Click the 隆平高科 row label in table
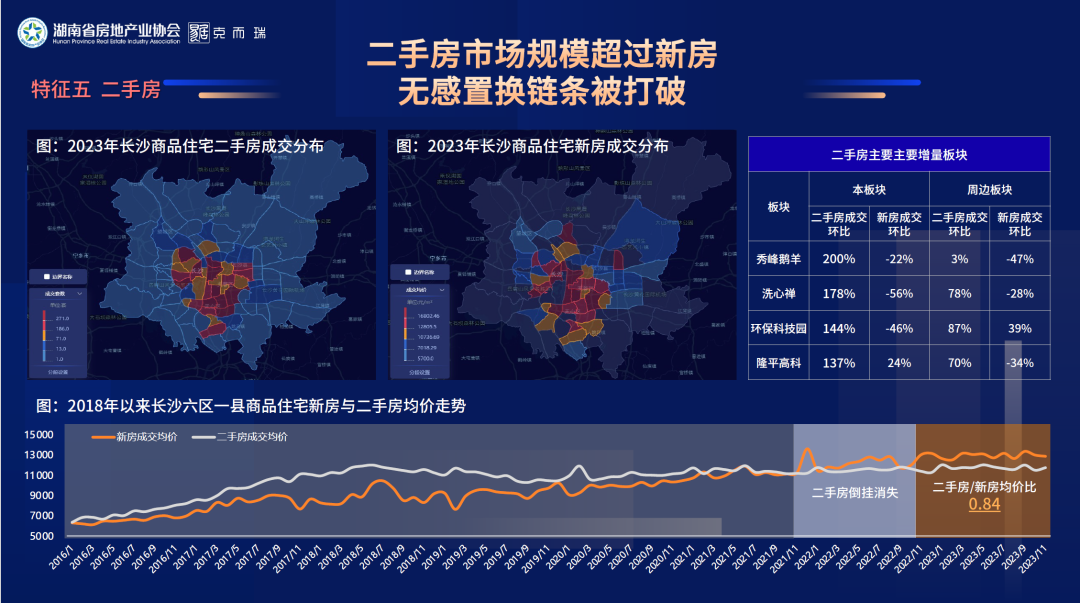 point(778,362)
